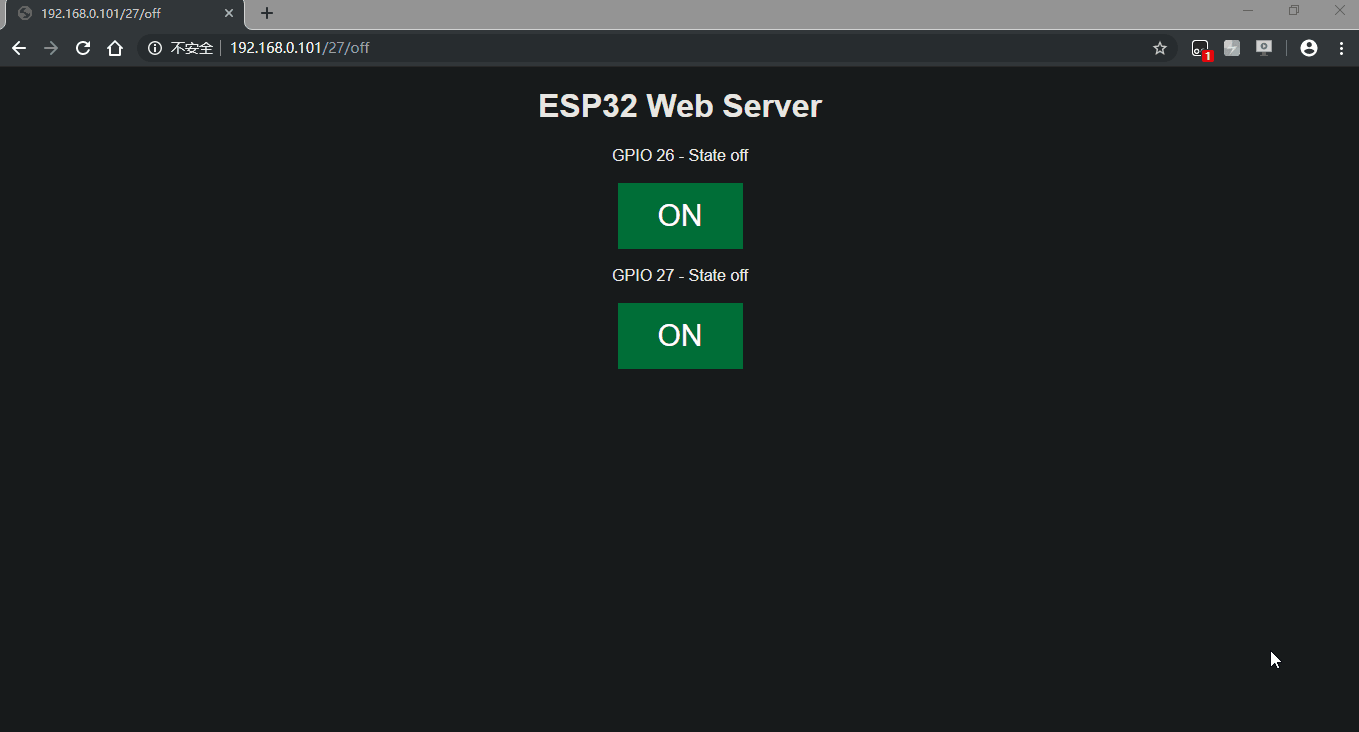Viewport: 1359px width, 732px height.
Task: Close the 192.168.0.101/27/off tab
Action: [x=229, y=14]
